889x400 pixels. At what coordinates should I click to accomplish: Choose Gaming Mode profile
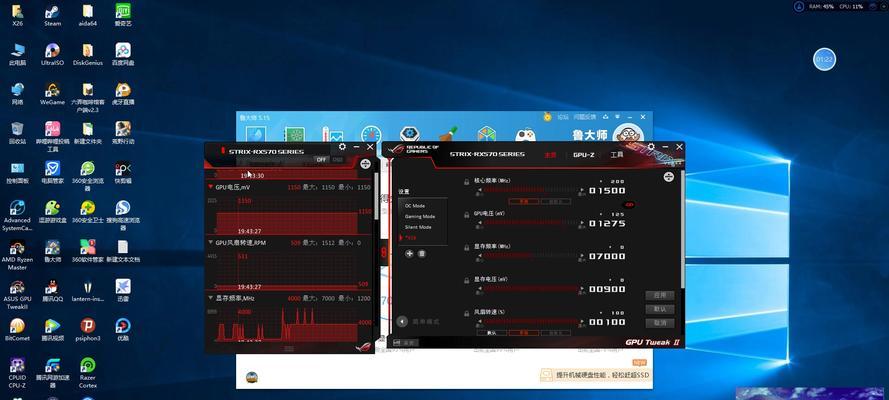(x=420, y=216)
